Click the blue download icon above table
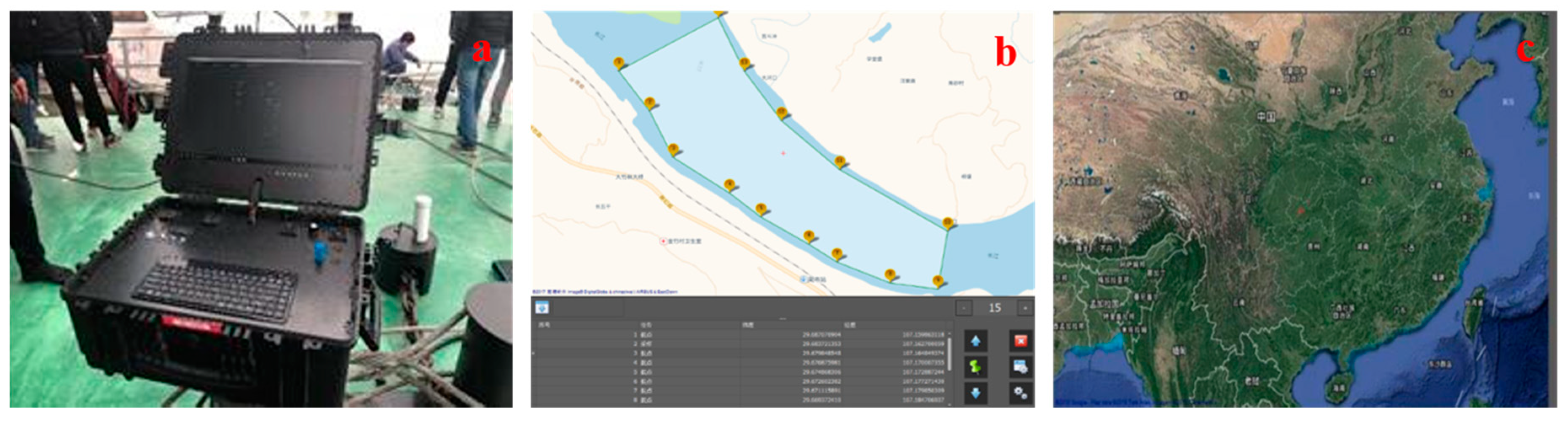 coord(542,308)
